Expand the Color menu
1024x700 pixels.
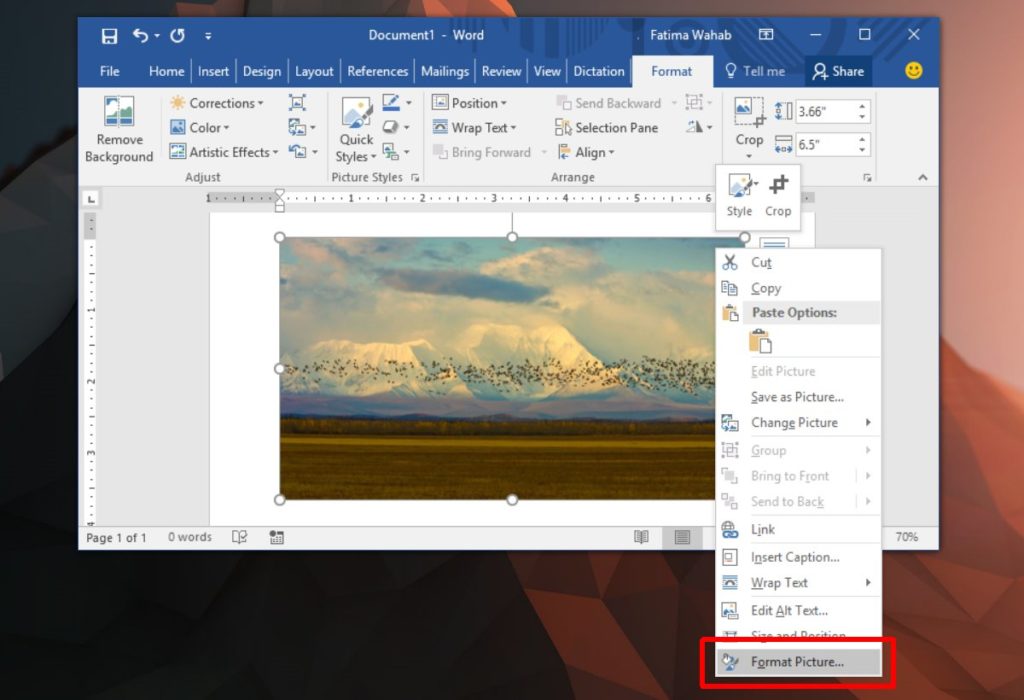coord(206,127)
